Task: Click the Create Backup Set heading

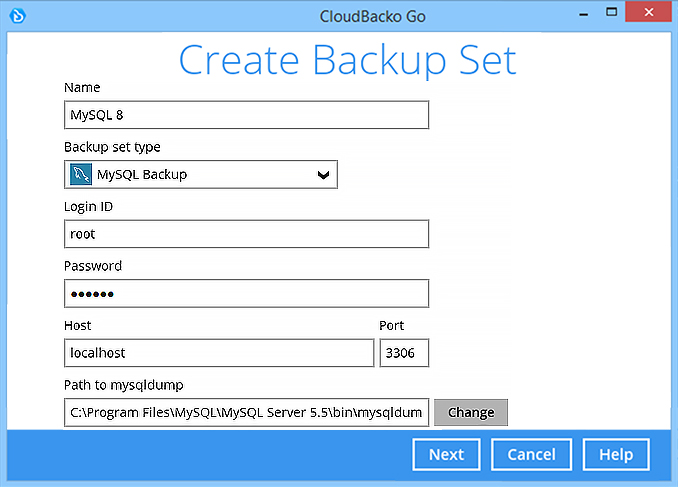Action: (347, 60)
